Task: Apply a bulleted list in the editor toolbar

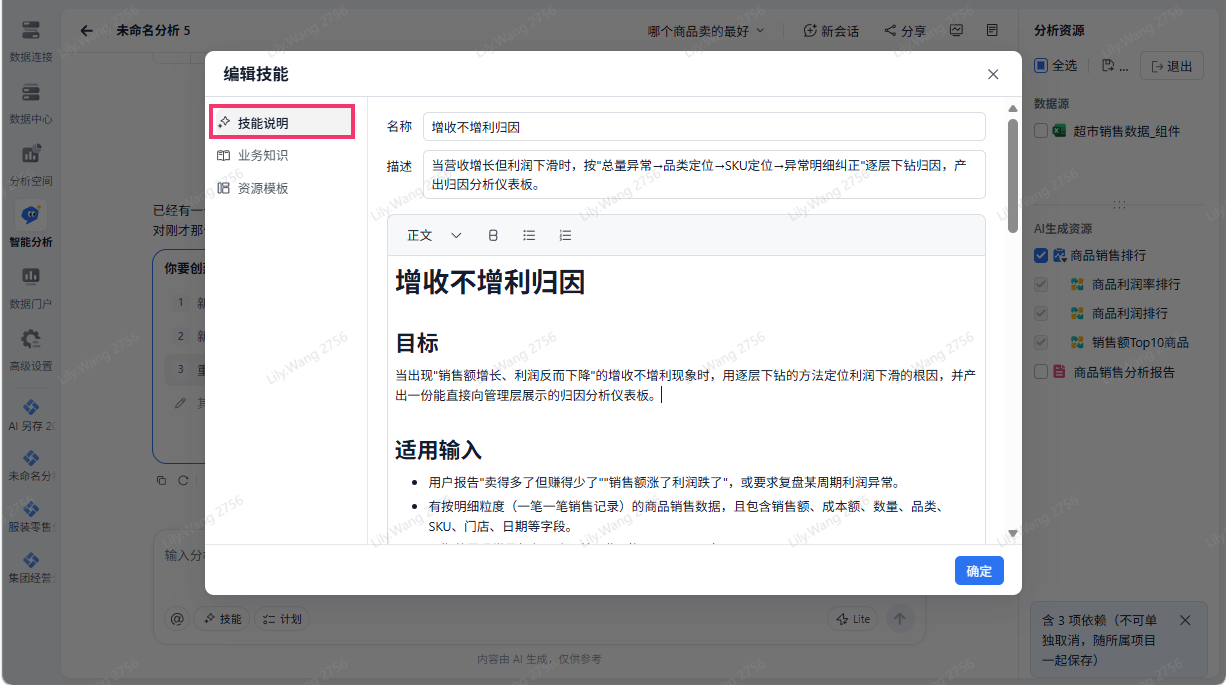Action: pyautogui.click(x=529, y=235)
